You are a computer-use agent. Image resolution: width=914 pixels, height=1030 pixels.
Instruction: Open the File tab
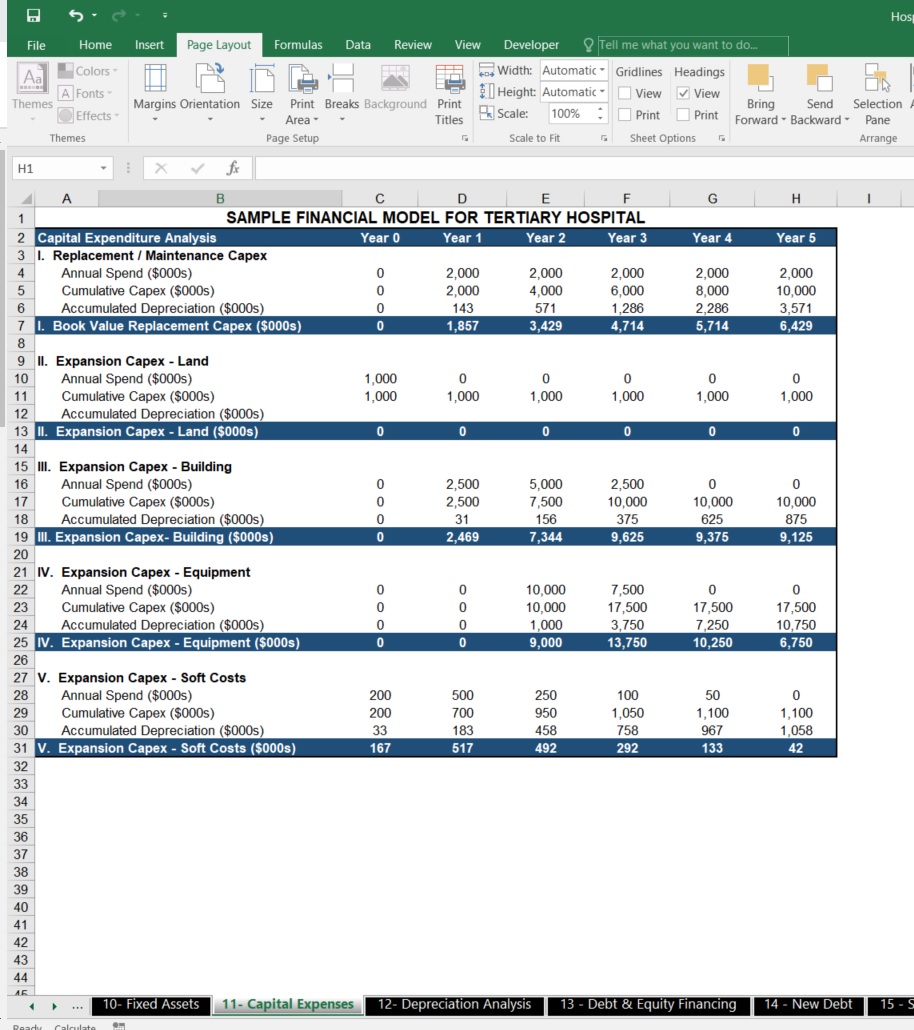click(x=36, y=45)
